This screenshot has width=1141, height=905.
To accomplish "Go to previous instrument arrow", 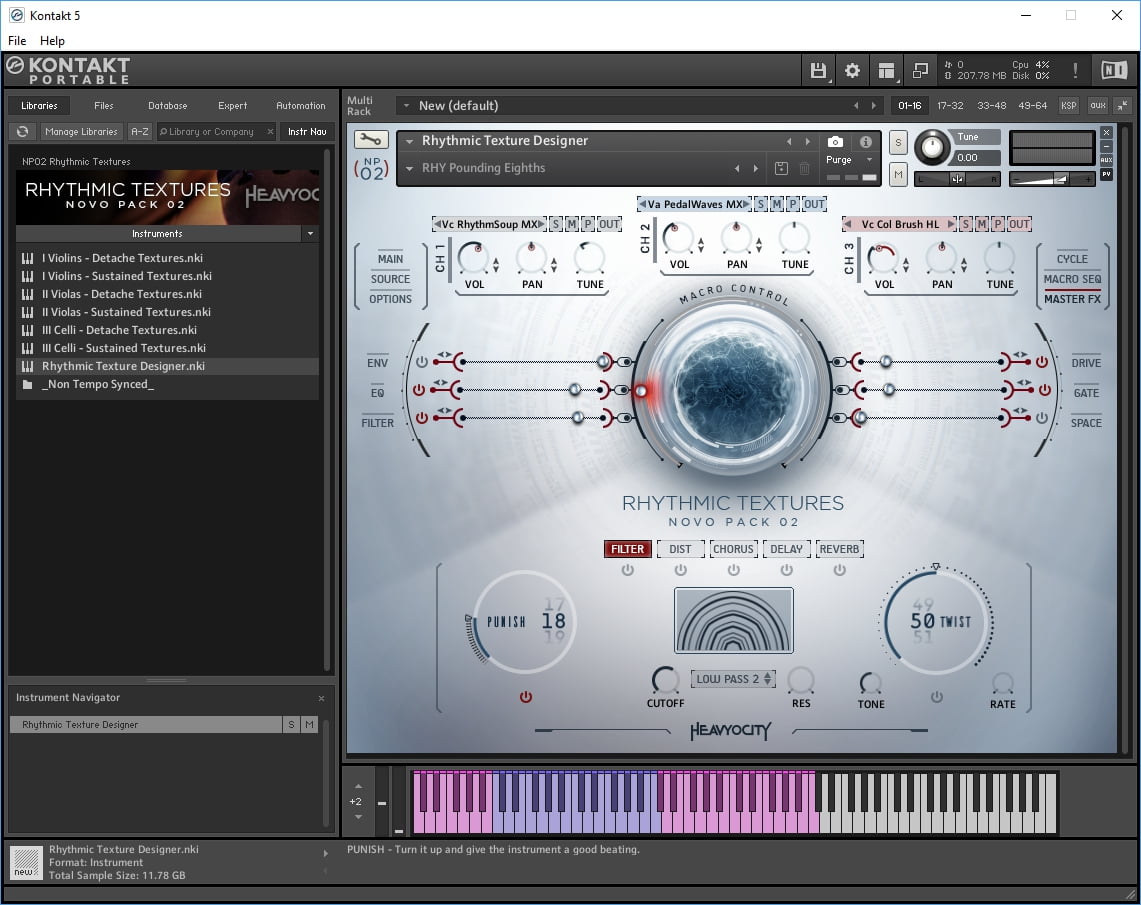I will click(x=789, y=142).
